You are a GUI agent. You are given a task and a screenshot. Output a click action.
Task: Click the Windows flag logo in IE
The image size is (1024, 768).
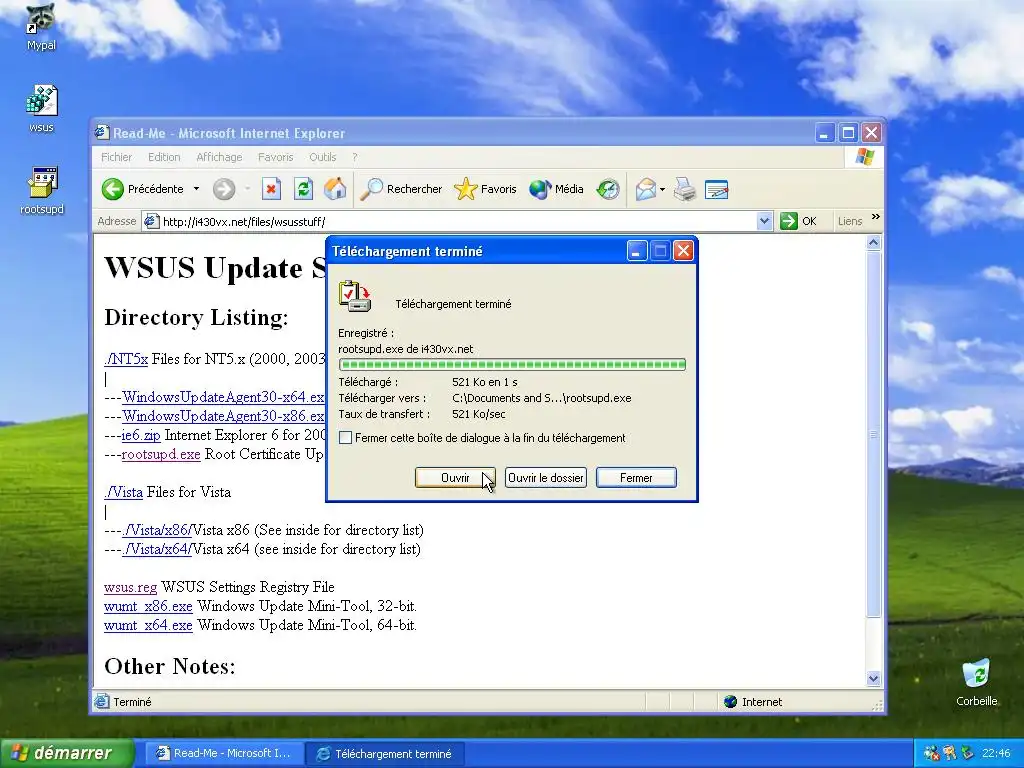click(x=865, y=157)
